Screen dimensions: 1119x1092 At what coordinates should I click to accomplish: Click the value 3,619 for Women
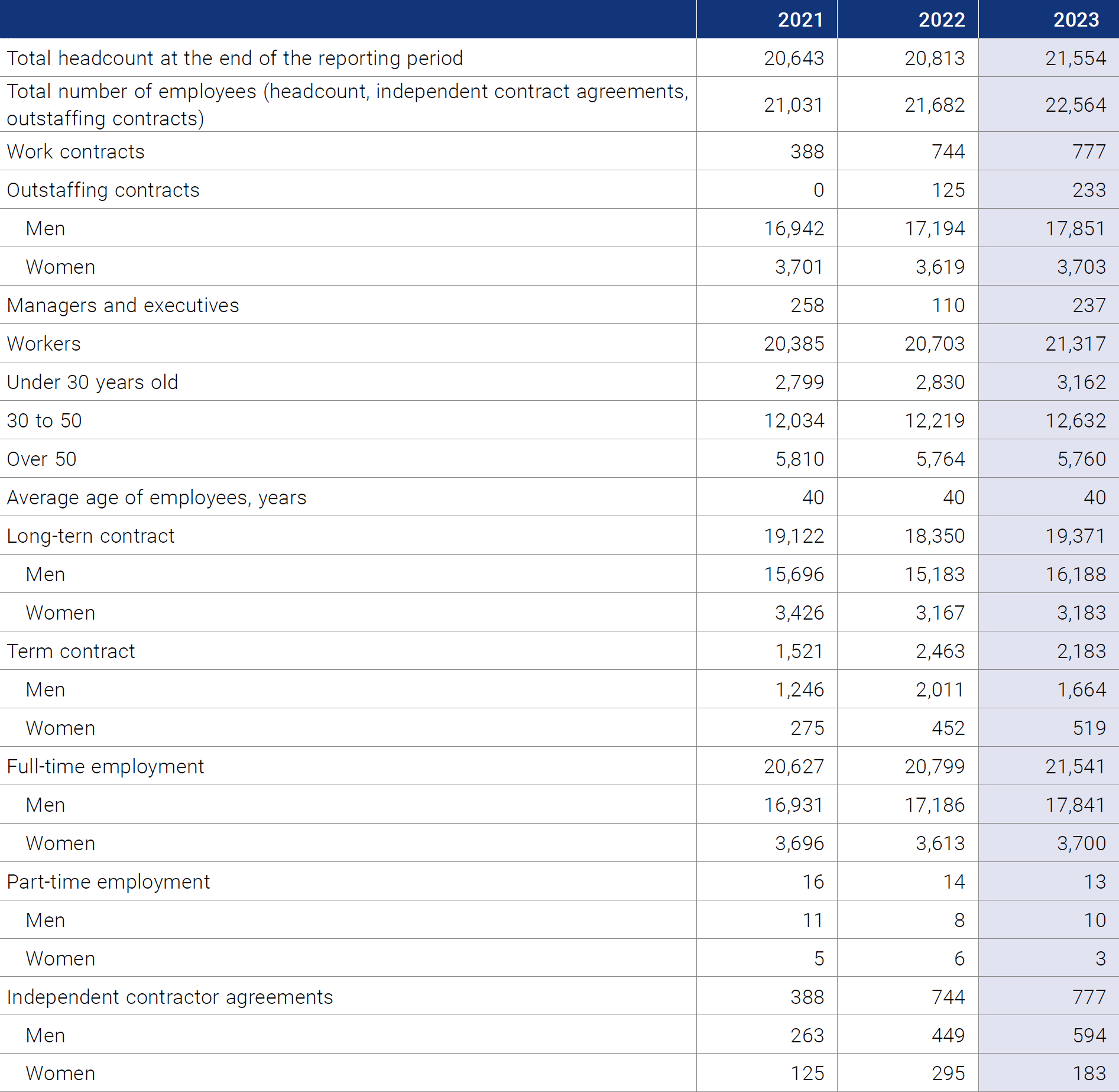[940, 267]
